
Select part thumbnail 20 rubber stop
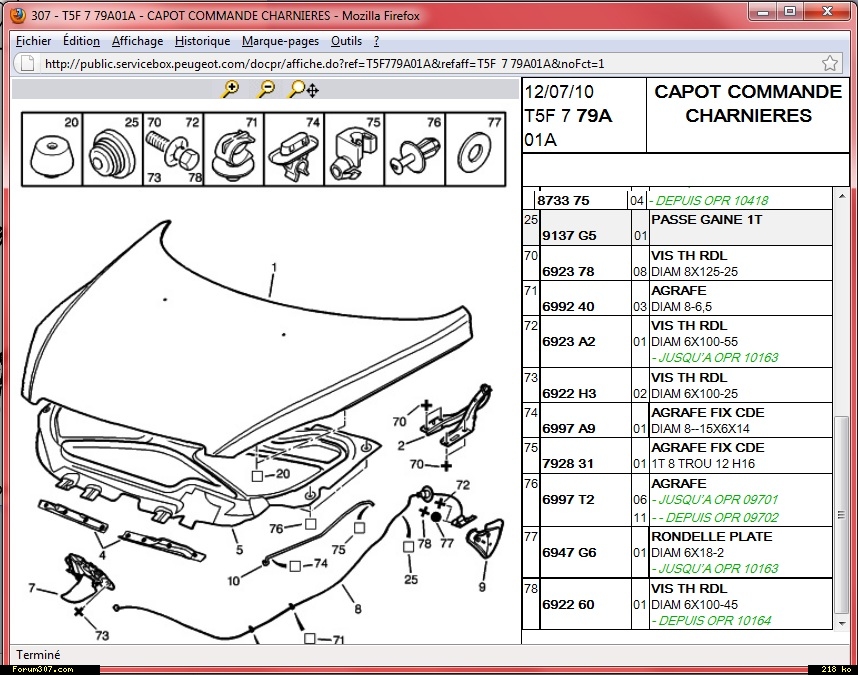tap(52, 149)
